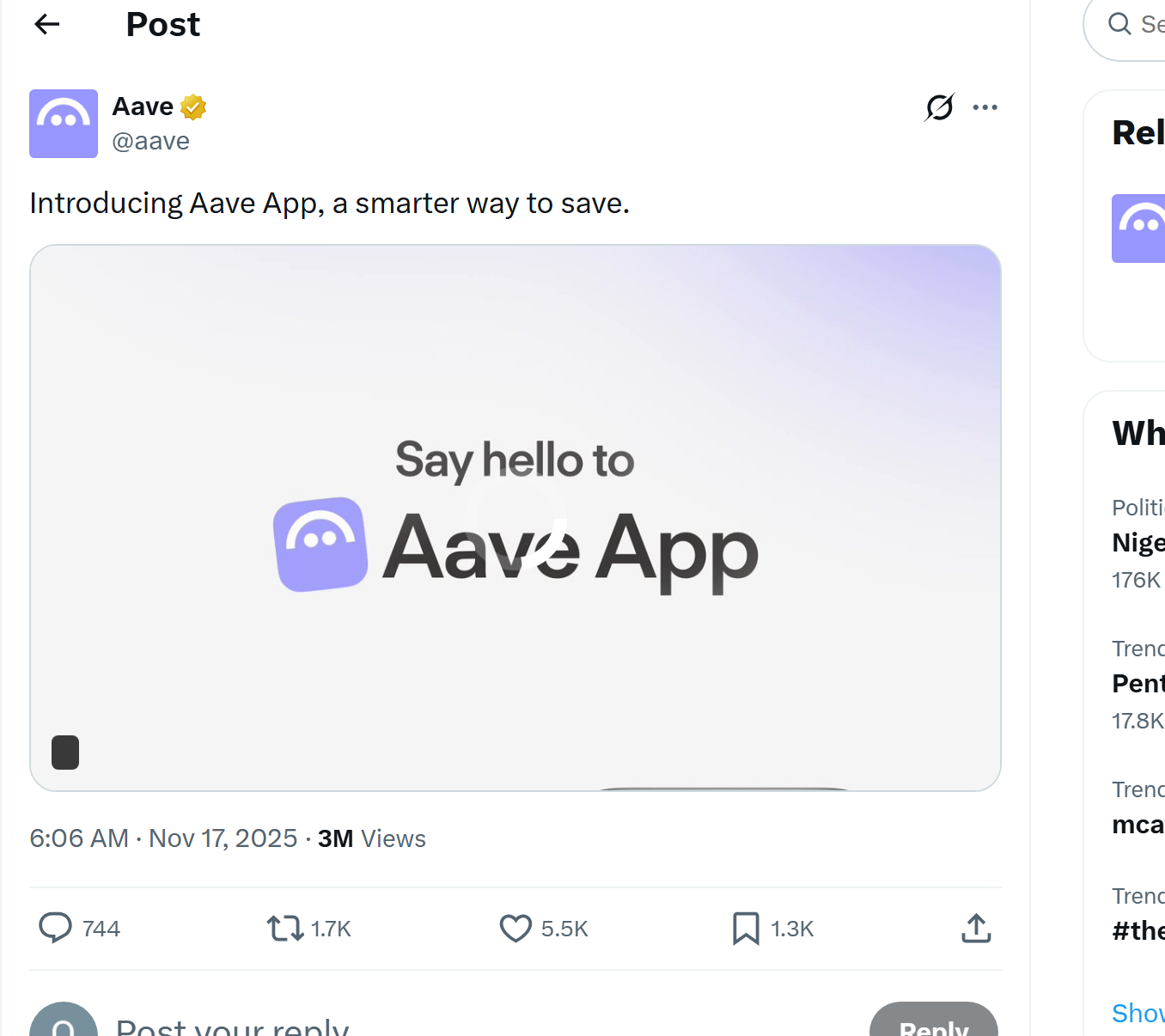Select the Nigeria trending topic
The width and height of the screenshot is (1165, 1036).
(x=1138, y=542)
